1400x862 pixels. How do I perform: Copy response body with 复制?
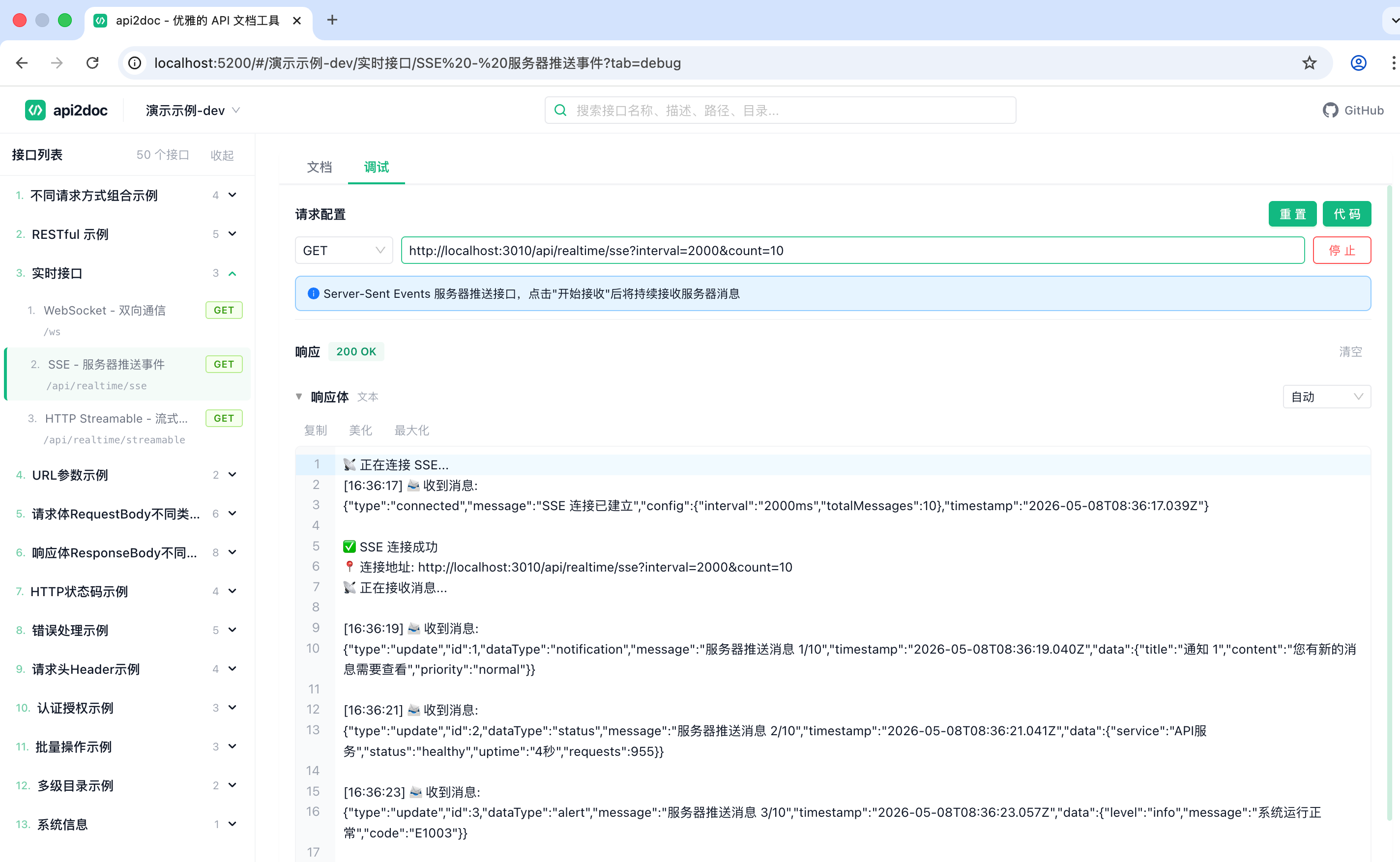pyautogui.click(x=316, y=431)
